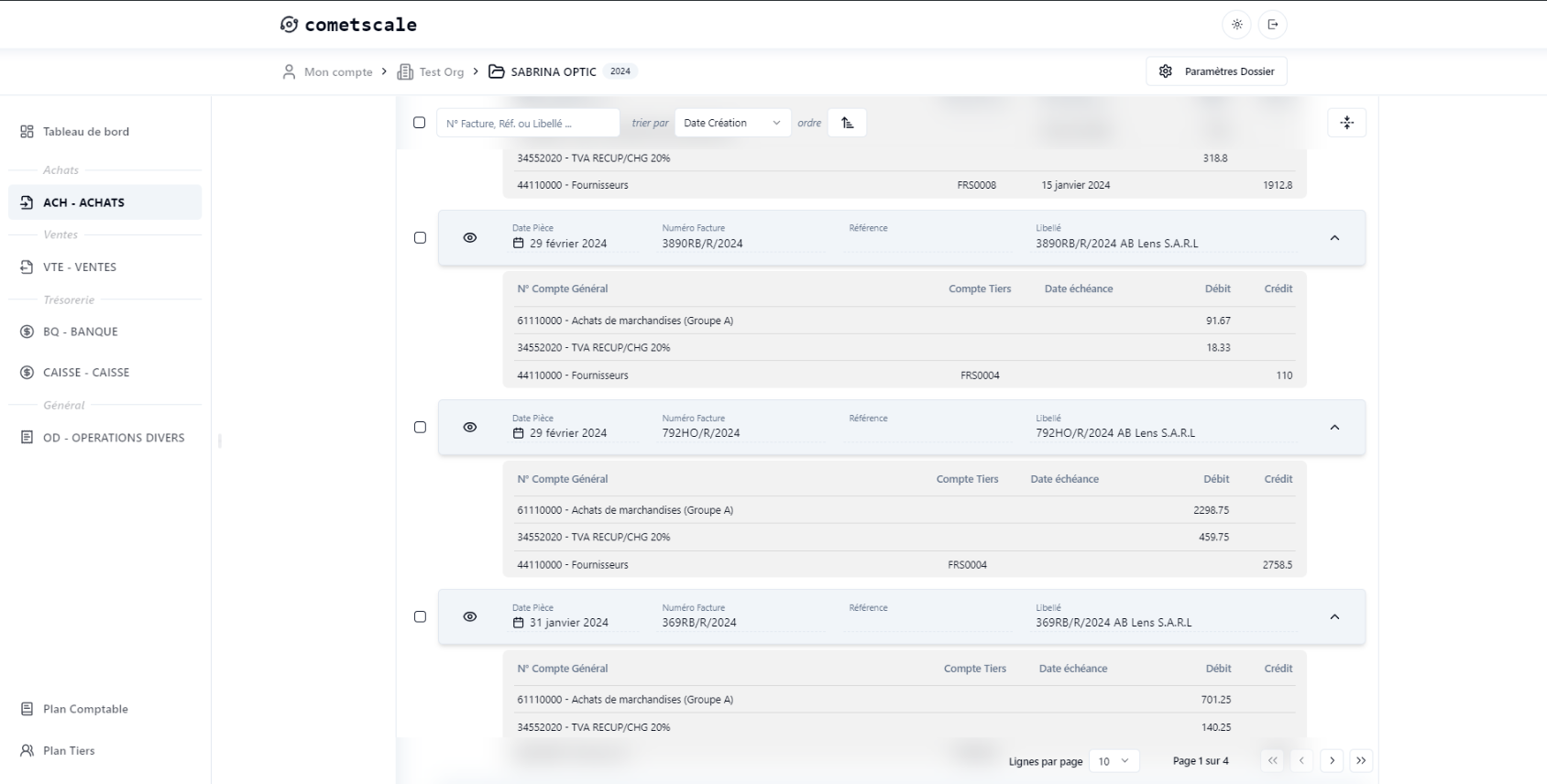
Task: Open VTE - VENTES journal
Action: (x=80, y=267)
